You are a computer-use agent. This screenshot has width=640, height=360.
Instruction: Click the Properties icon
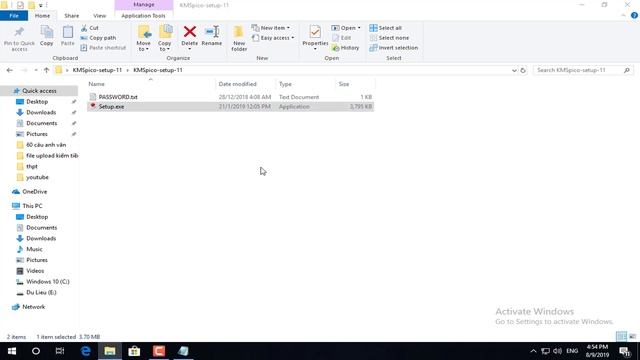(x=315, y=32)
